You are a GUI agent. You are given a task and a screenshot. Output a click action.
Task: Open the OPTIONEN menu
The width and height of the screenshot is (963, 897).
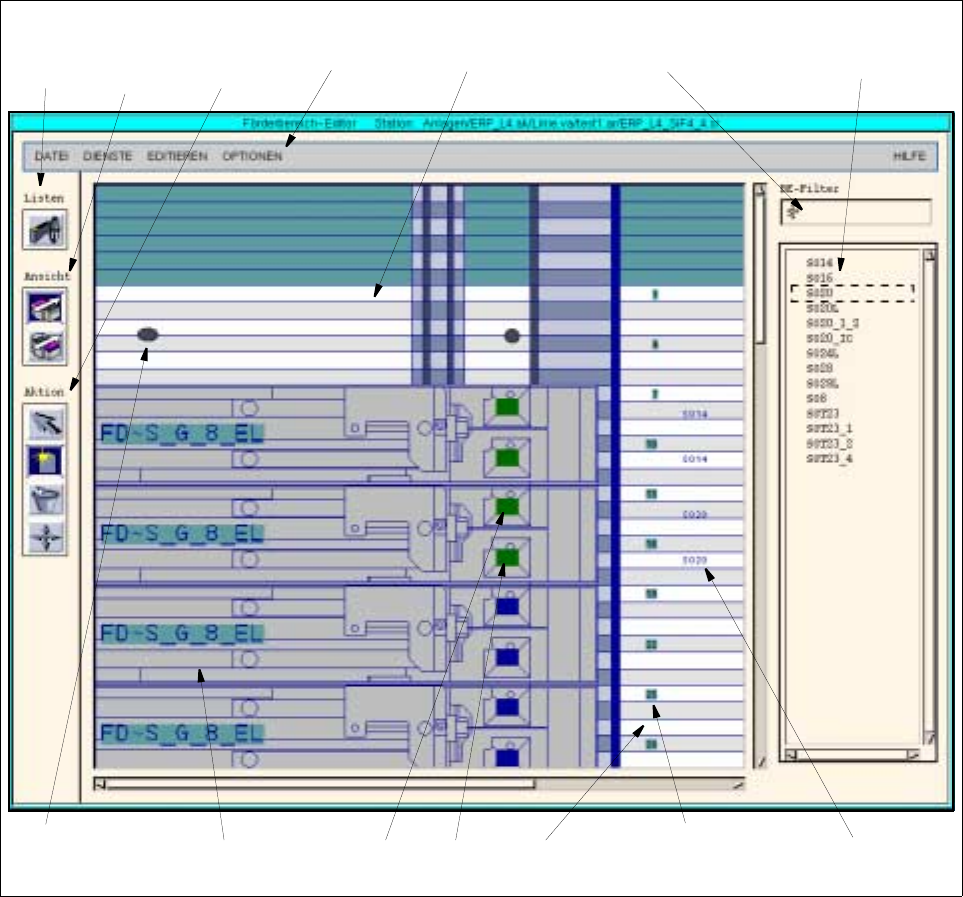tap(252, 156)
